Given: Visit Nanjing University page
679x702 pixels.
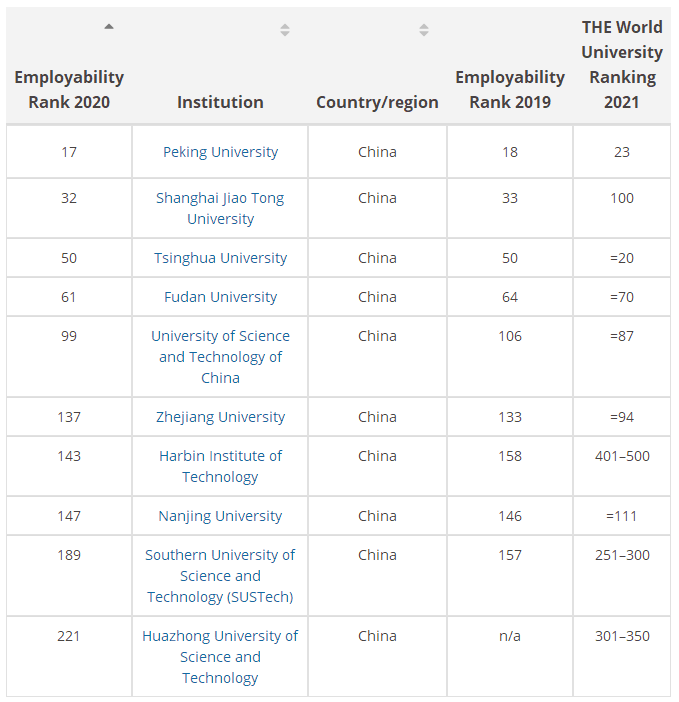Looking at the screenshot, I should coord(220,516).
